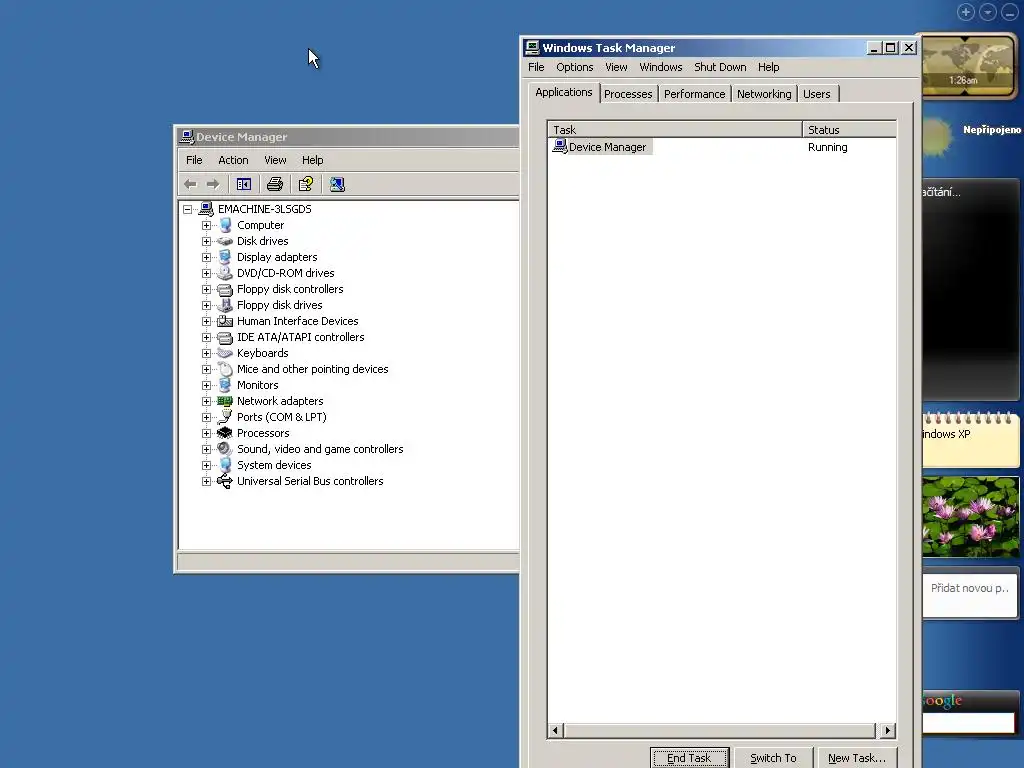Click the End Task button
Viewport: 1024px width, 768px height.
689,758
